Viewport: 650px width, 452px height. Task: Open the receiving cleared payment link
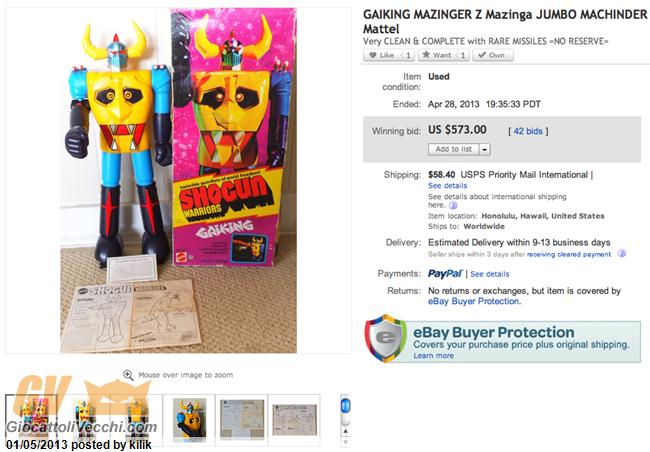click(569, 254)
